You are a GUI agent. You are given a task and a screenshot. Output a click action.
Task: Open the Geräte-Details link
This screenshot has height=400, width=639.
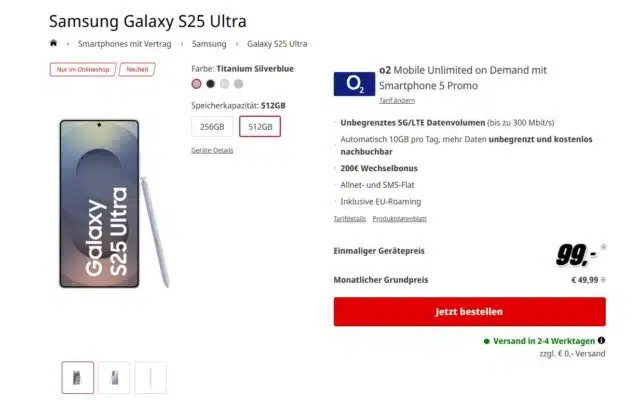(212, 150)
